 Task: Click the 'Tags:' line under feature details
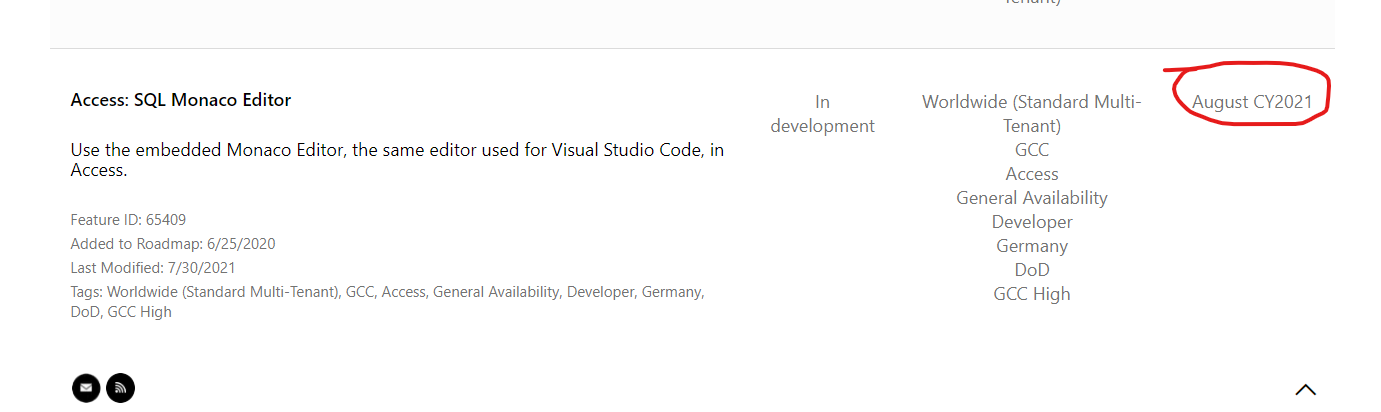point(388,302)
